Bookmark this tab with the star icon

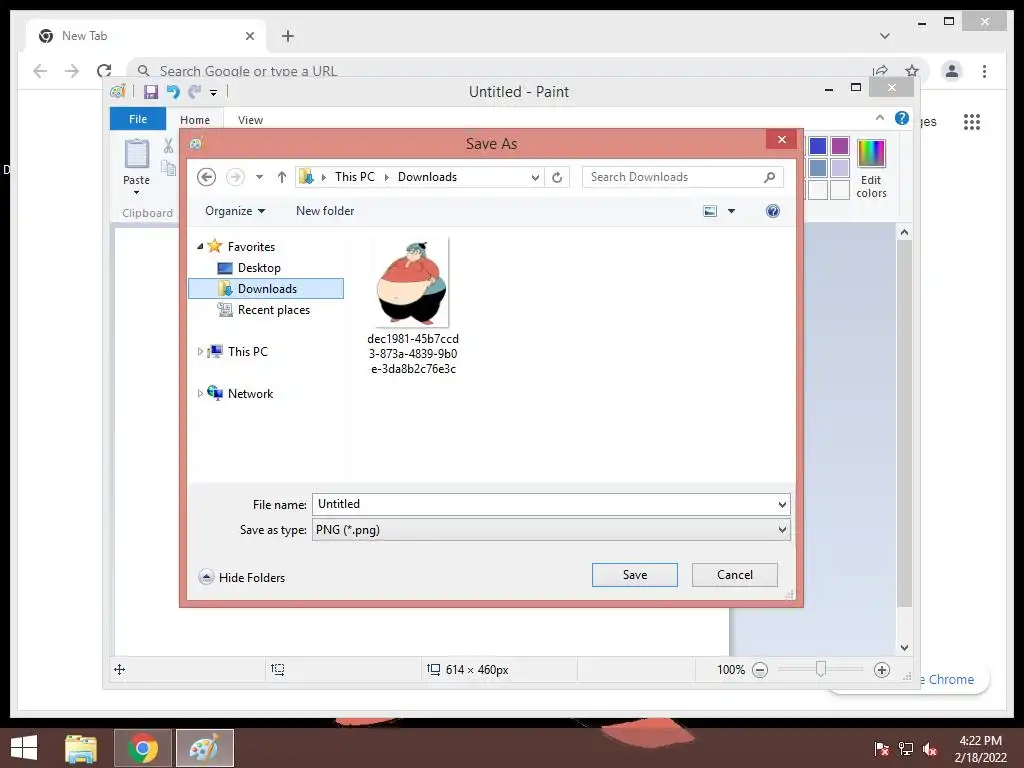coord(912,71)
